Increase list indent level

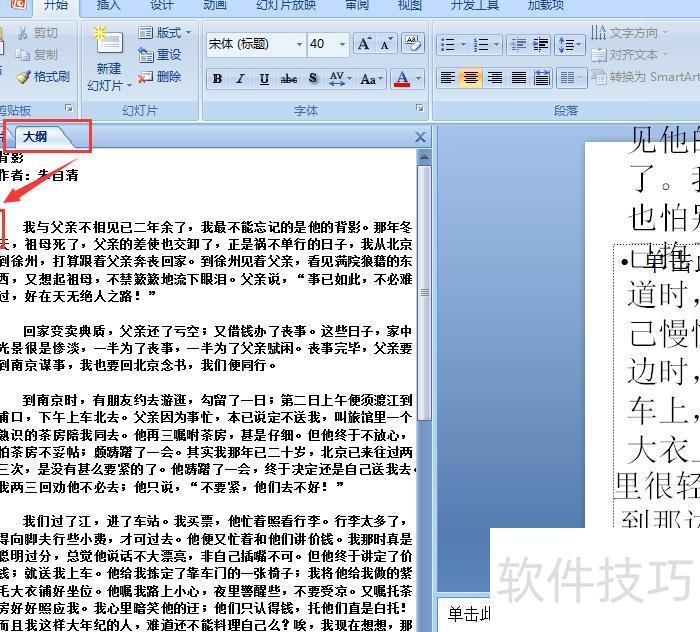(541, 44)
